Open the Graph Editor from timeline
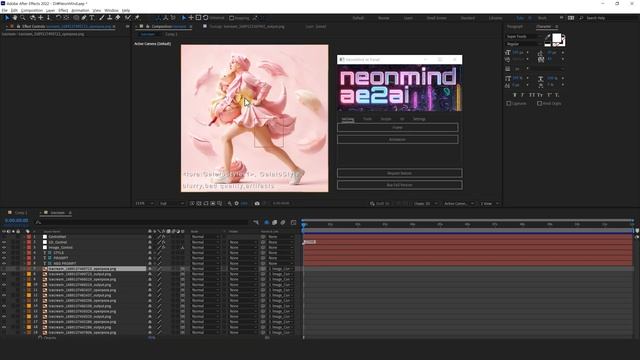The image size is (640, 360). [293, 222]
